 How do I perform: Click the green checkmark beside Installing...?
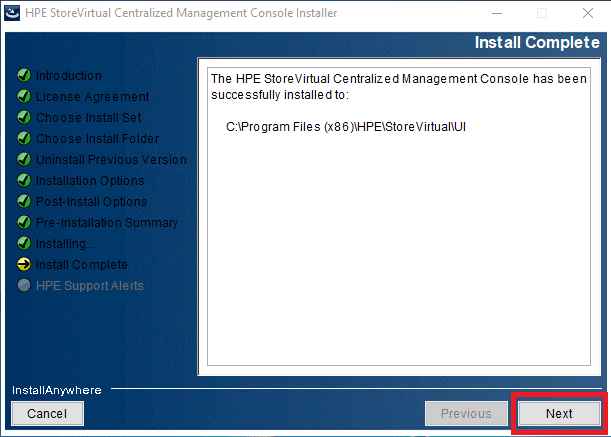(x=24, y=243)
